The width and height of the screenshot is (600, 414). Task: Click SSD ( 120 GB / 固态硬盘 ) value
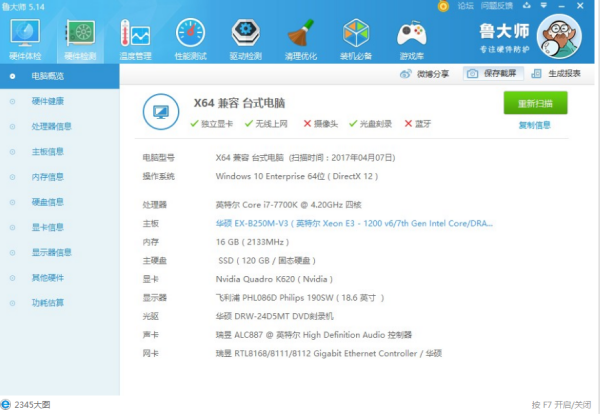267,261
